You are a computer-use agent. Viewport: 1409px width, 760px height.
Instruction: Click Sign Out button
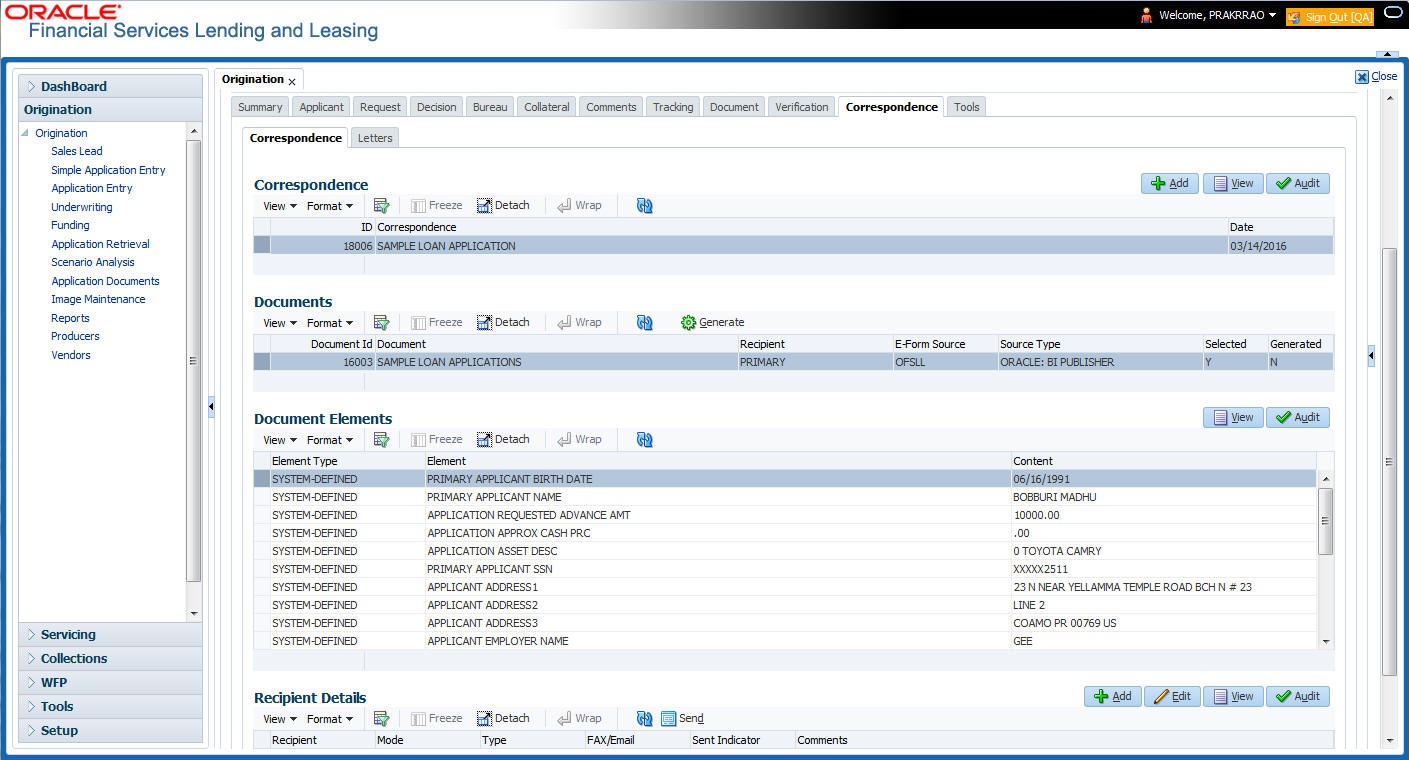[x=1329, y=16]
